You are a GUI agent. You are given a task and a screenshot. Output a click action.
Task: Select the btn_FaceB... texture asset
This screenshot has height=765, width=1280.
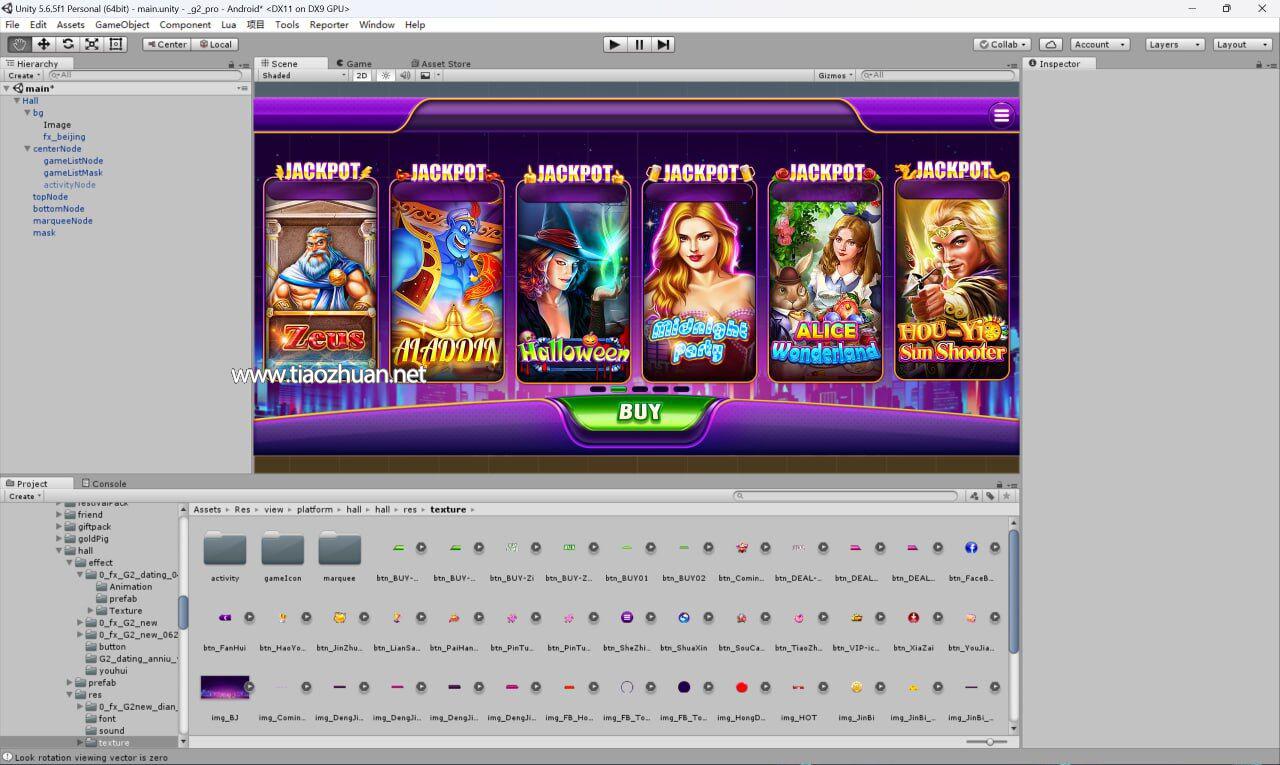click(971, 556)
